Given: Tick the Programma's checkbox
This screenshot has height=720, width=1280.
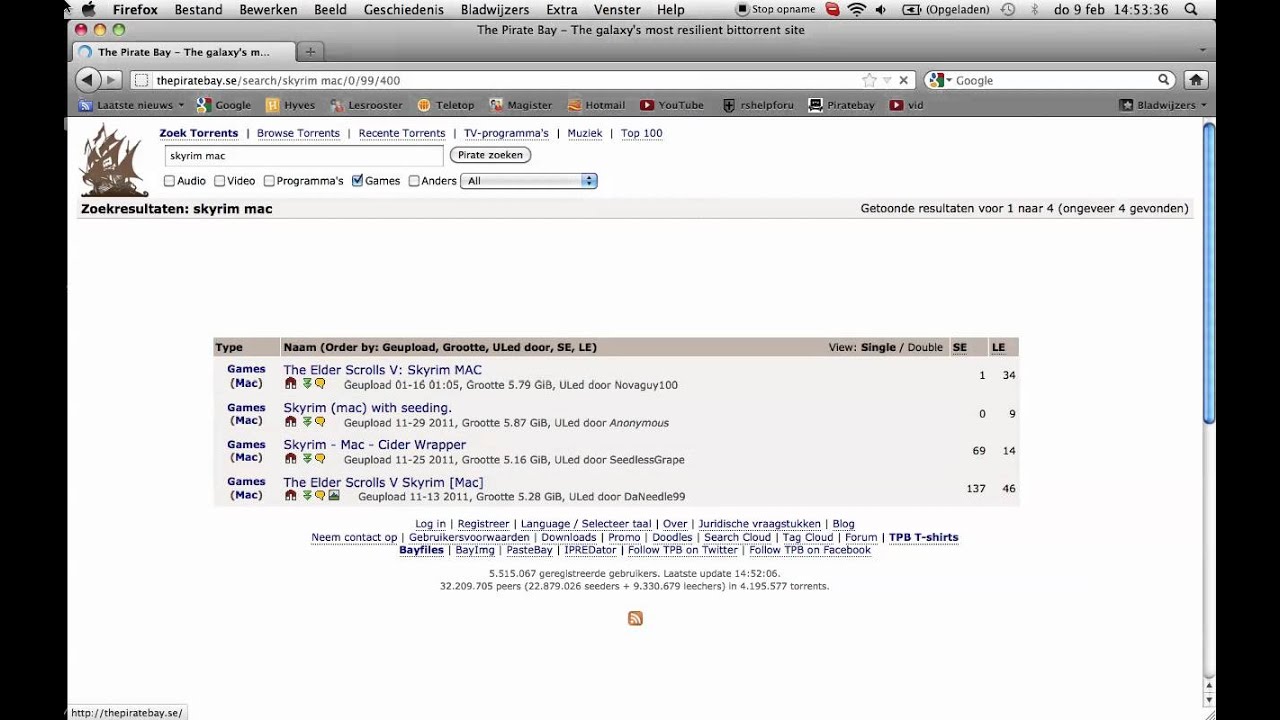Looking at the screenshot, I should coord(269,181).
